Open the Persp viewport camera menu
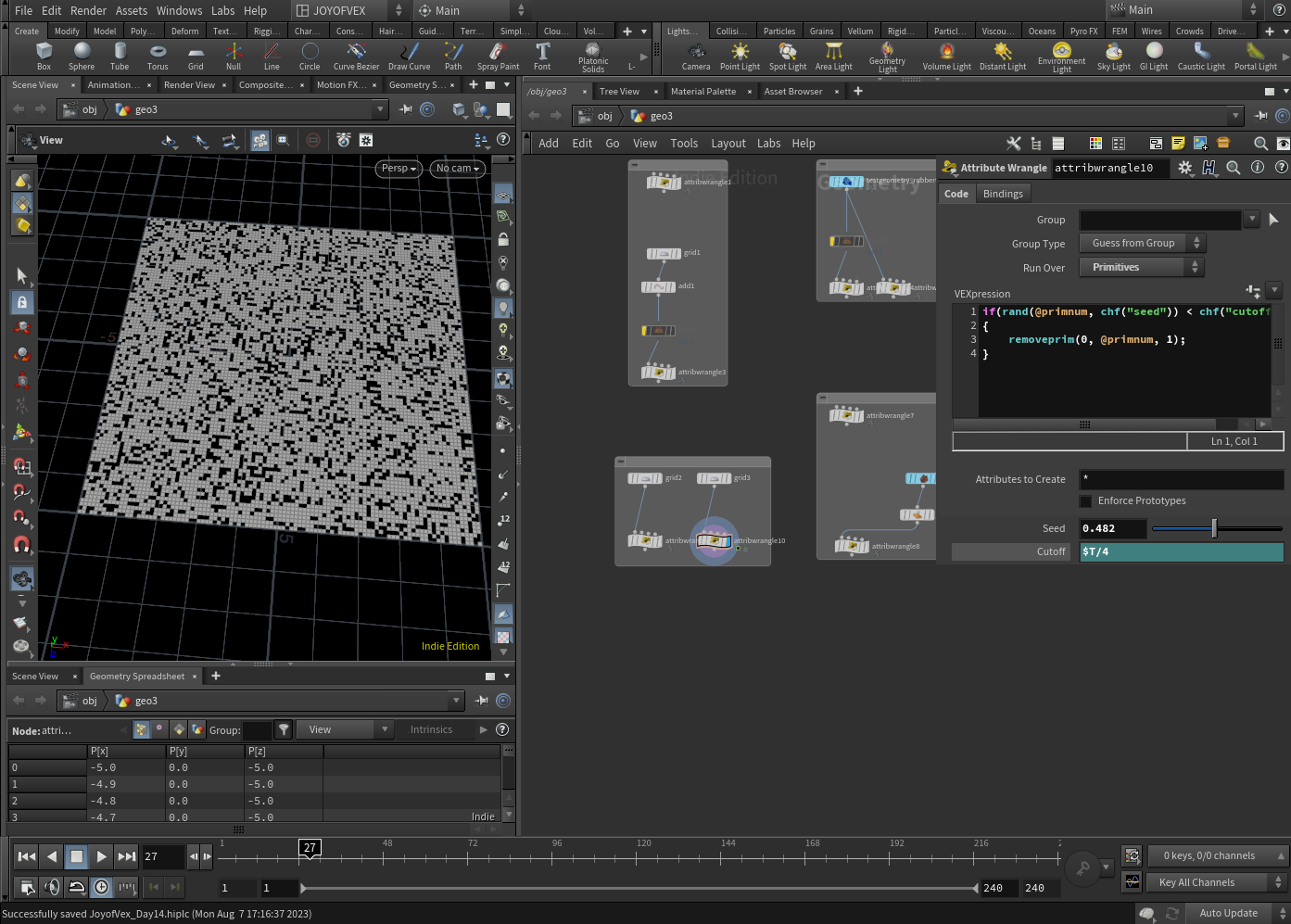 pyautogui.click(x=399, y=168)
